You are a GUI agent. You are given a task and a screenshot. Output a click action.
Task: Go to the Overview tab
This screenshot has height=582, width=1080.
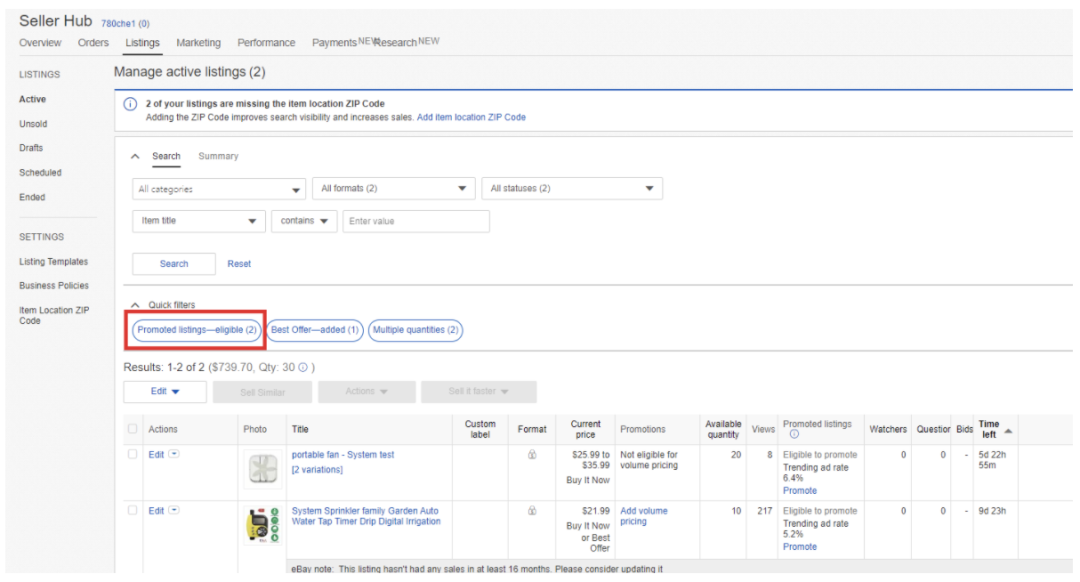click(x=40, y=43)
